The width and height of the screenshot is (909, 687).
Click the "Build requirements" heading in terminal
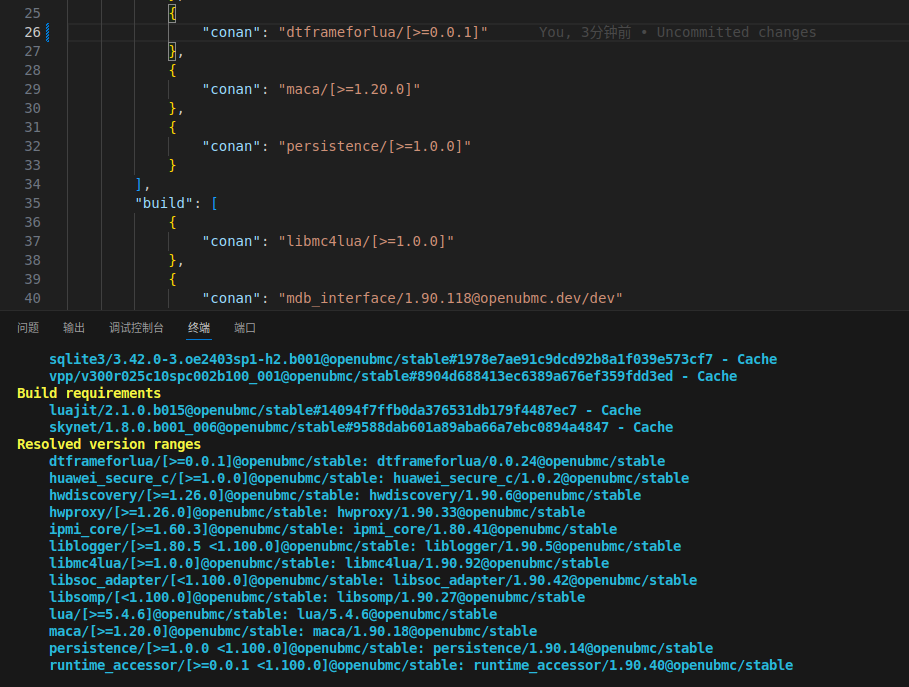tap(89, 393)
